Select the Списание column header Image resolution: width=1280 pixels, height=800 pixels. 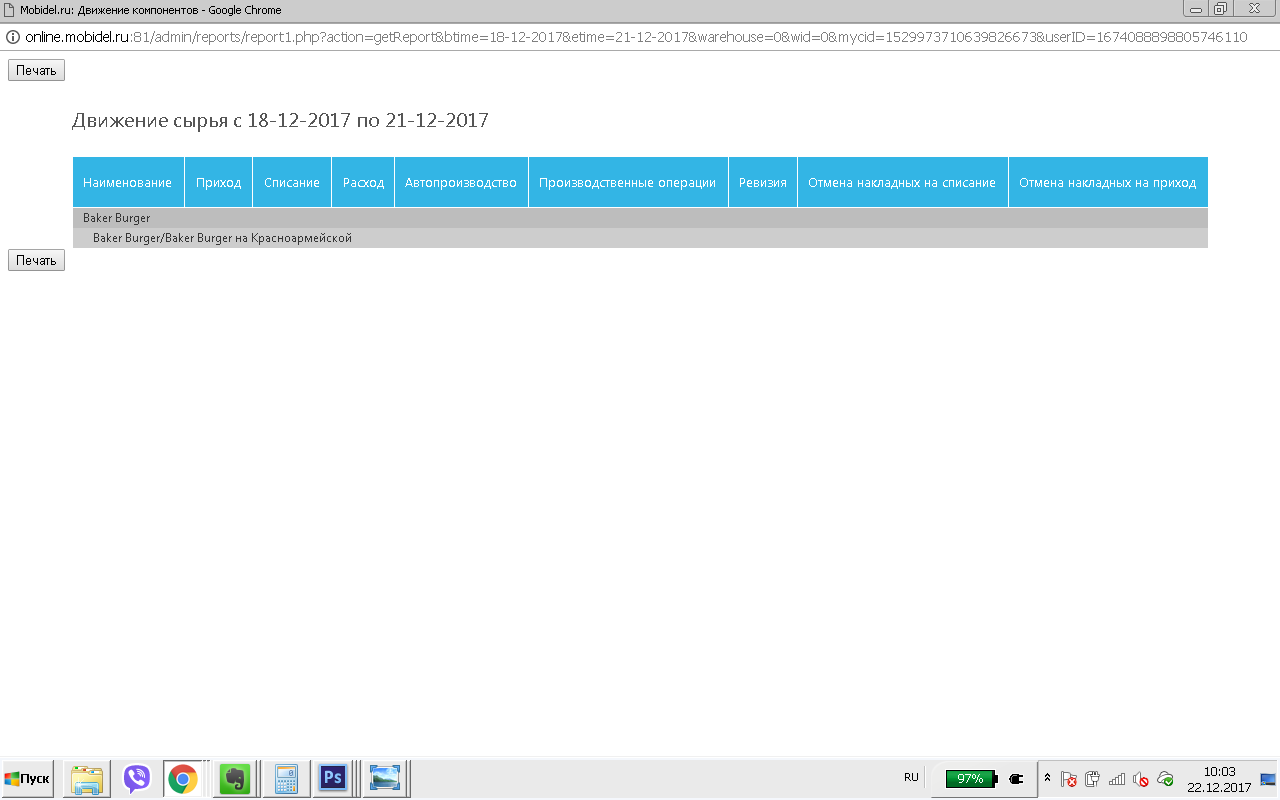coord(292,183)
